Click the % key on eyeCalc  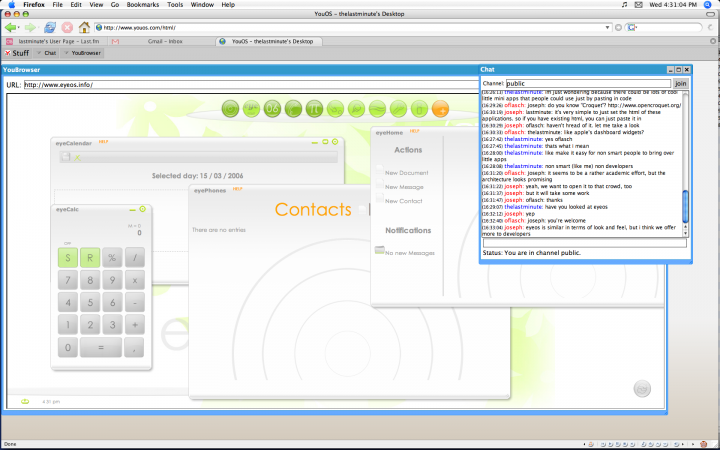coord(112,258)
